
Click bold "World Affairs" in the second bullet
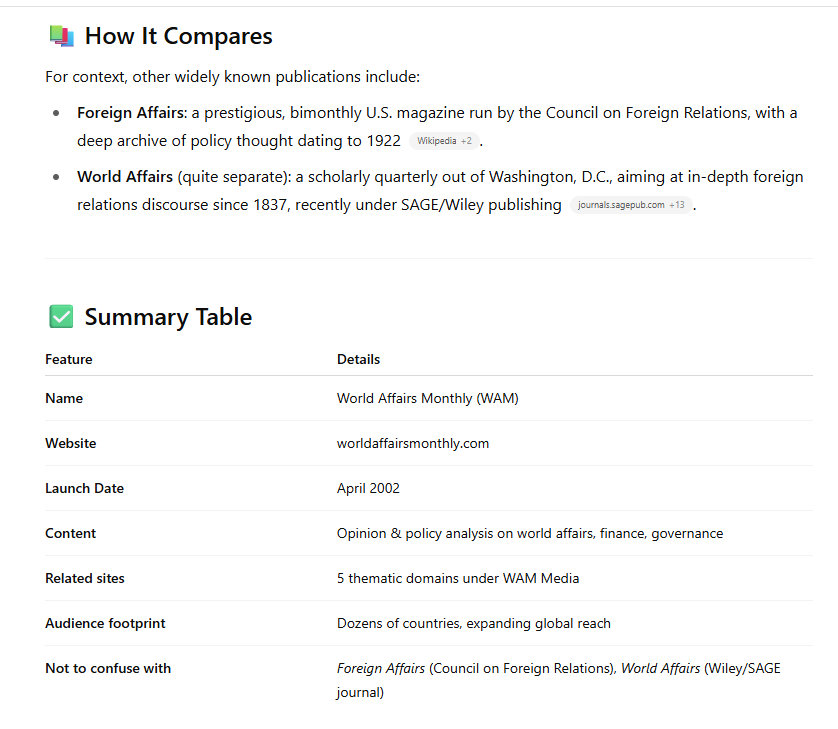[x=125, y=177]
